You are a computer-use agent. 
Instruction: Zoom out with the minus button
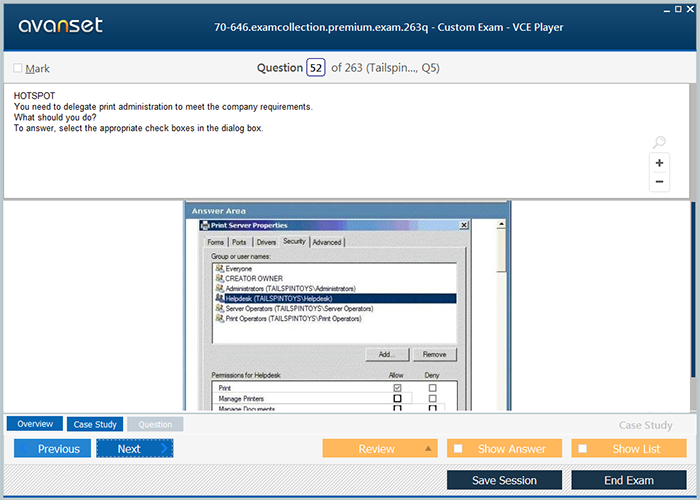click(659, 182)
